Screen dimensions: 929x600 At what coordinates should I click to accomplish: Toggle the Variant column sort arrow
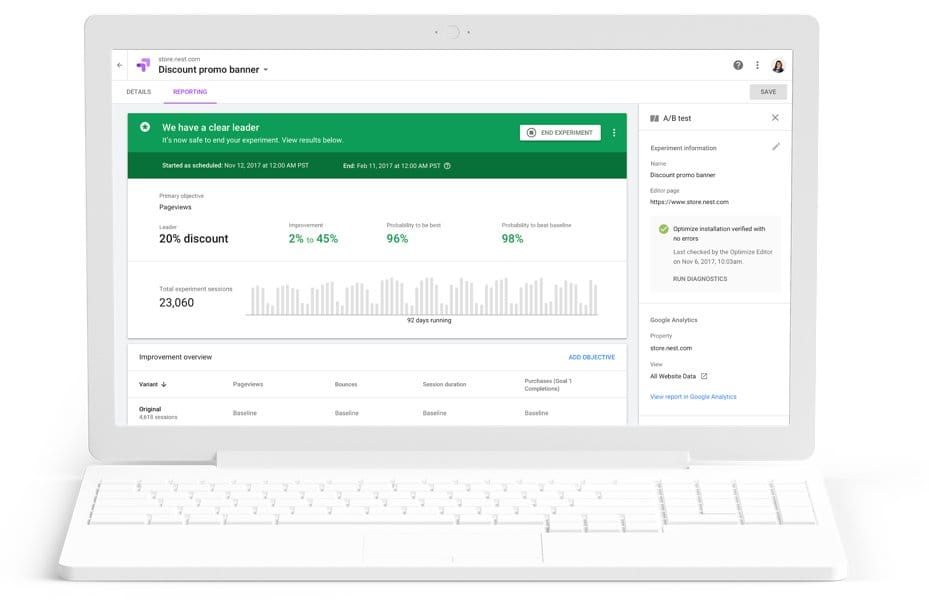165,384
